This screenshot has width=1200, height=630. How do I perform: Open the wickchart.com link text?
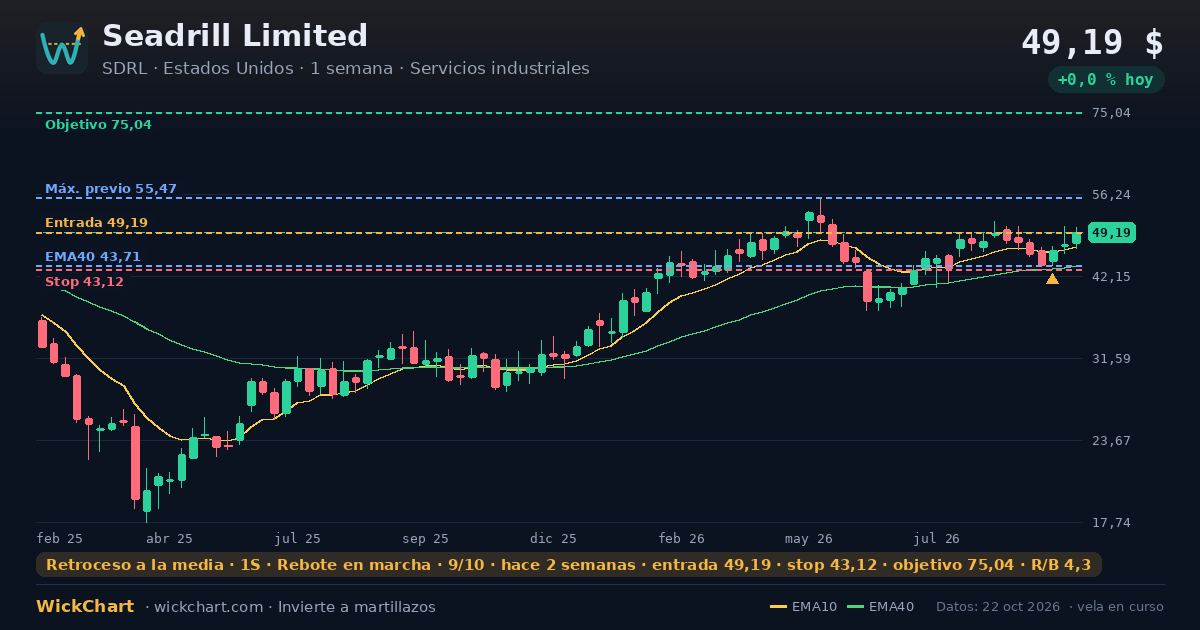(x=208, y=607)
